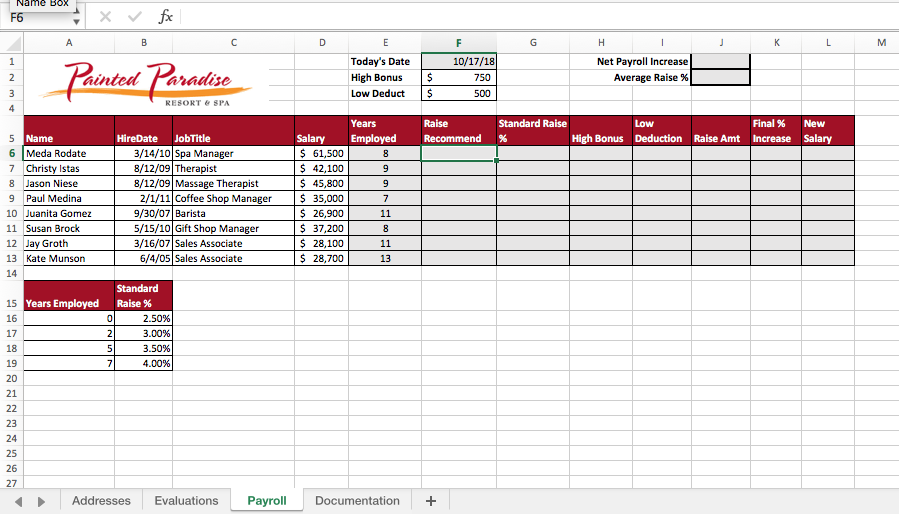Select the HireDate header cell
899x514 pixels.
pyautogui.click(x=143, y=130)
